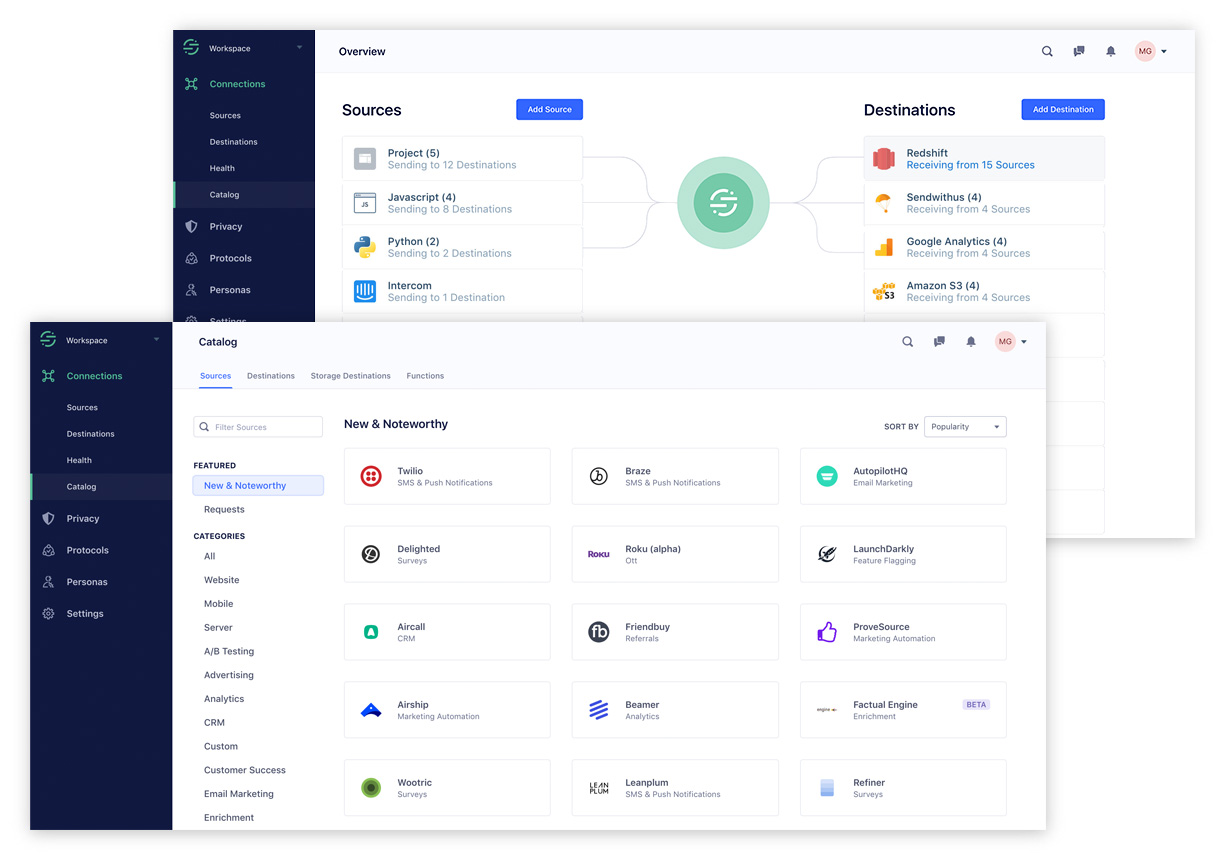1224x858 pixels.
Task: Open the Project (5) source row
Action: tap(462, 158)
